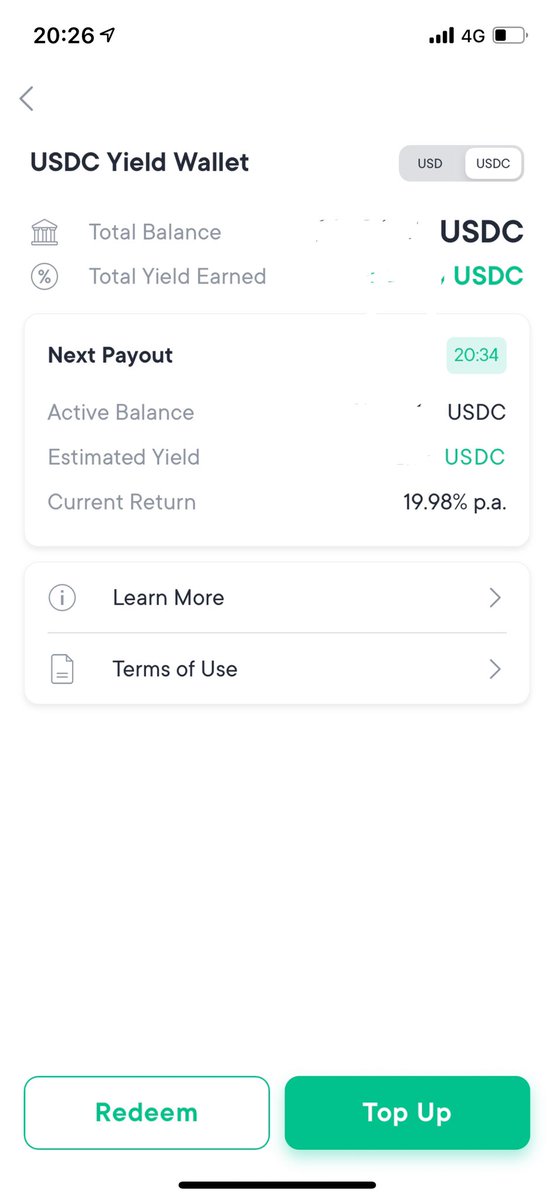Tap the Redeem button
Image resolution: width=554 pixels, height=1200 pixels.
(x=147, y=1113)
